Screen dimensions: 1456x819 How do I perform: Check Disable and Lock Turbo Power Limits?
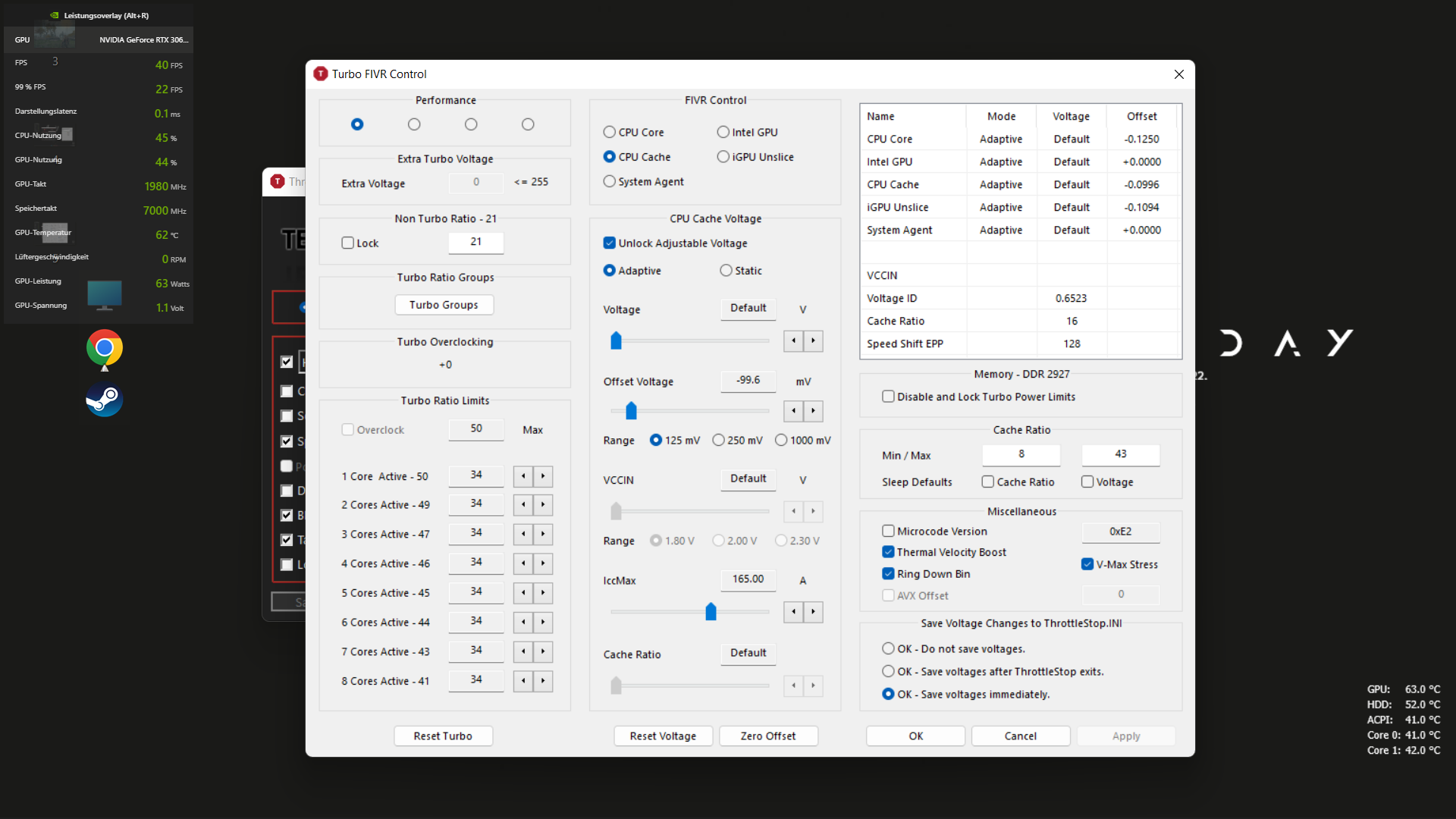point(888,397)
